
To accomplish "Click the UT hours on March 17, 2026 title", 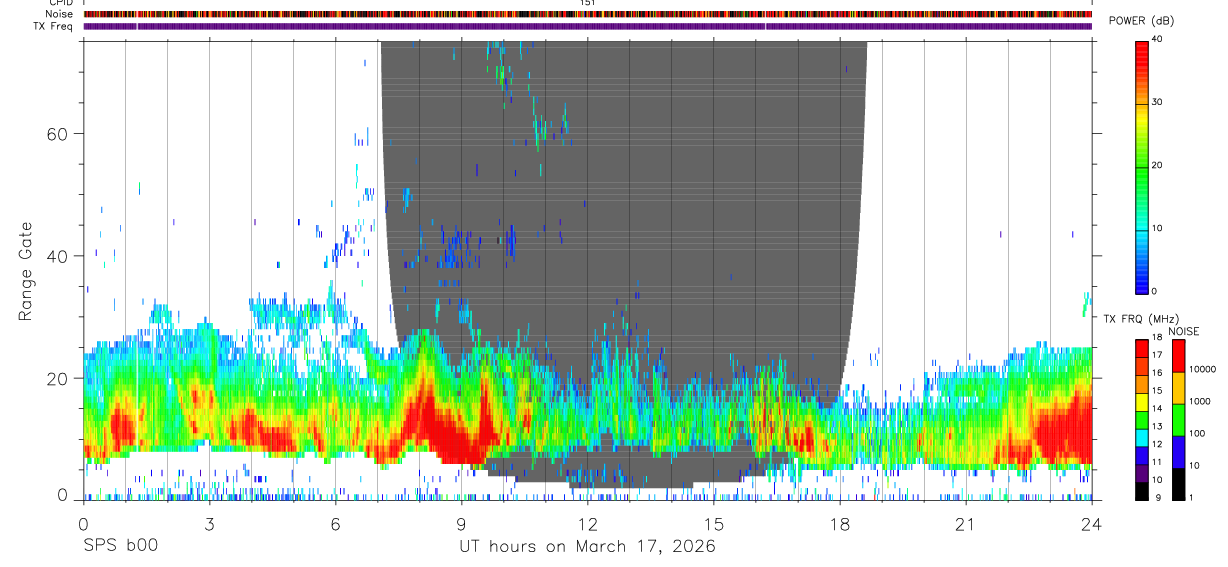I will click(587, 547).
